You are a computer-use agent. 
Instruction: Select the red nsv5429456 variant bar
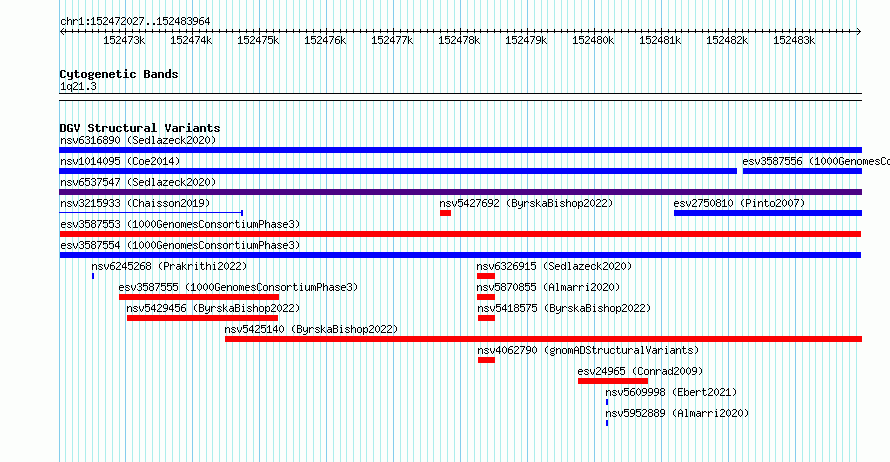click(203, 318)
